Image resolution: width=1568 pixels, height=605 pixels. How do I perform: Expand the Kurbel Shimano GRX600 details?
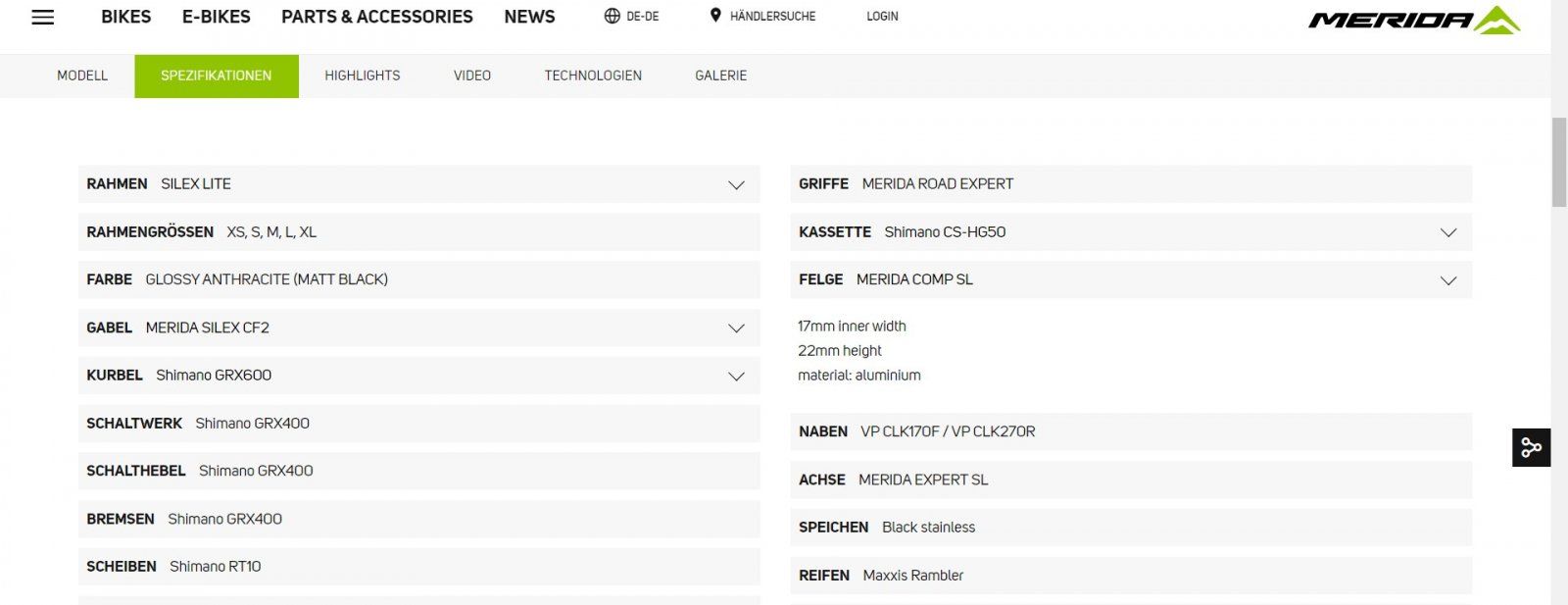pyautogui.click(x=736, y=377)
